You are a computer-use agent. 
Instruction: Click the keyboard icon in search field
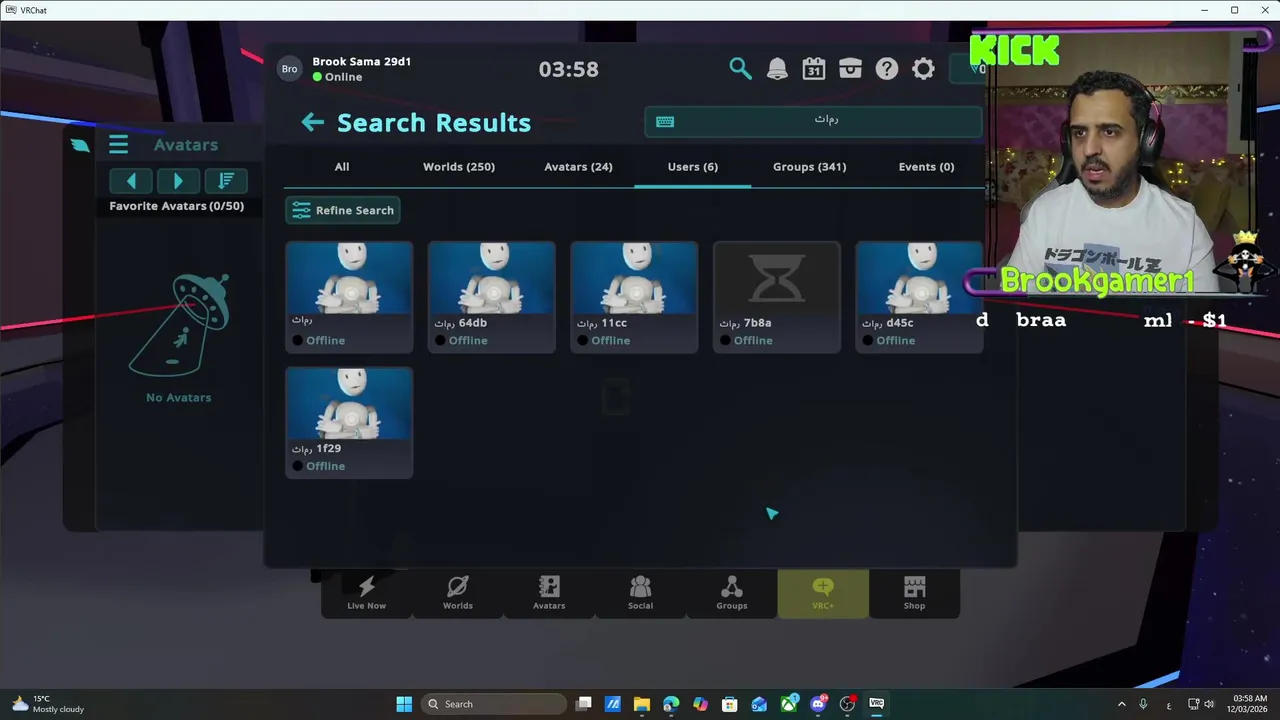pyautogui.click(x=665, y=122)
